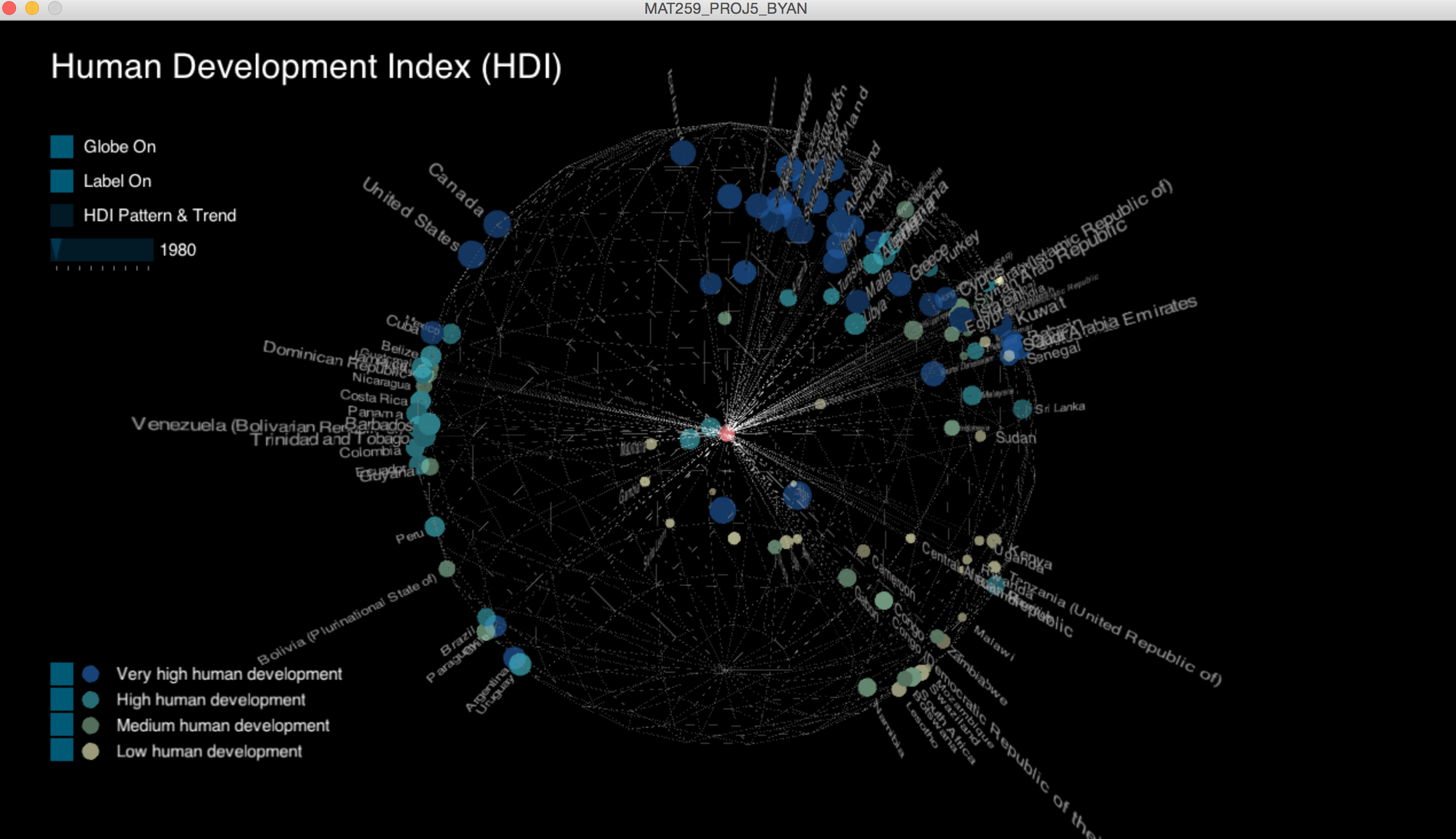This screenshot has height=839, width=1456.
Task: Enable HDI Pattern & Trend toggle
Action: (62, 215)
